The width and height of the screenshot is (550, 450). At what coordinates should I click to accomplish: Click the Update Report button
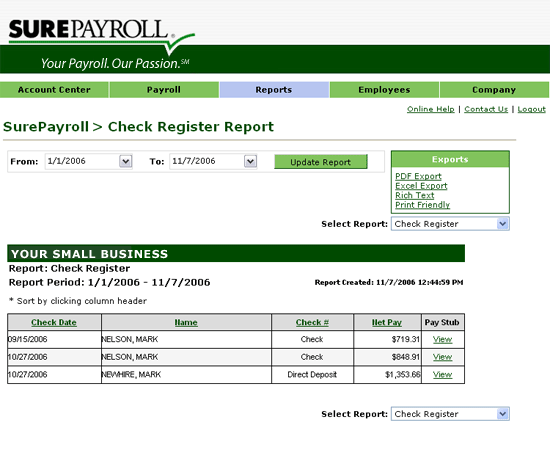[x=321, y=162]
